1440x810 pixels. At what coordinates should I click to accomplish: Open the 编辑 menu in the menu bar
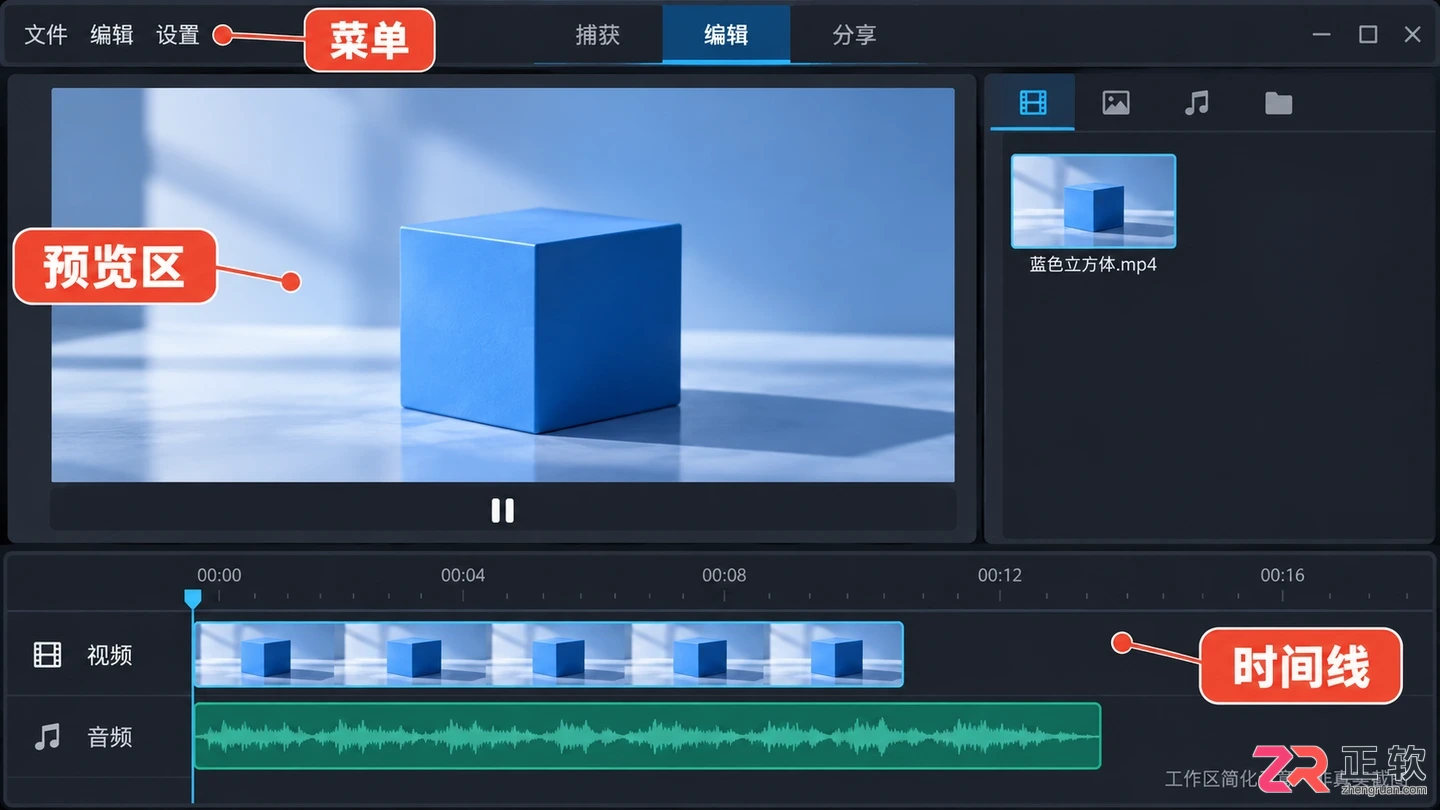tap(112, 35)
